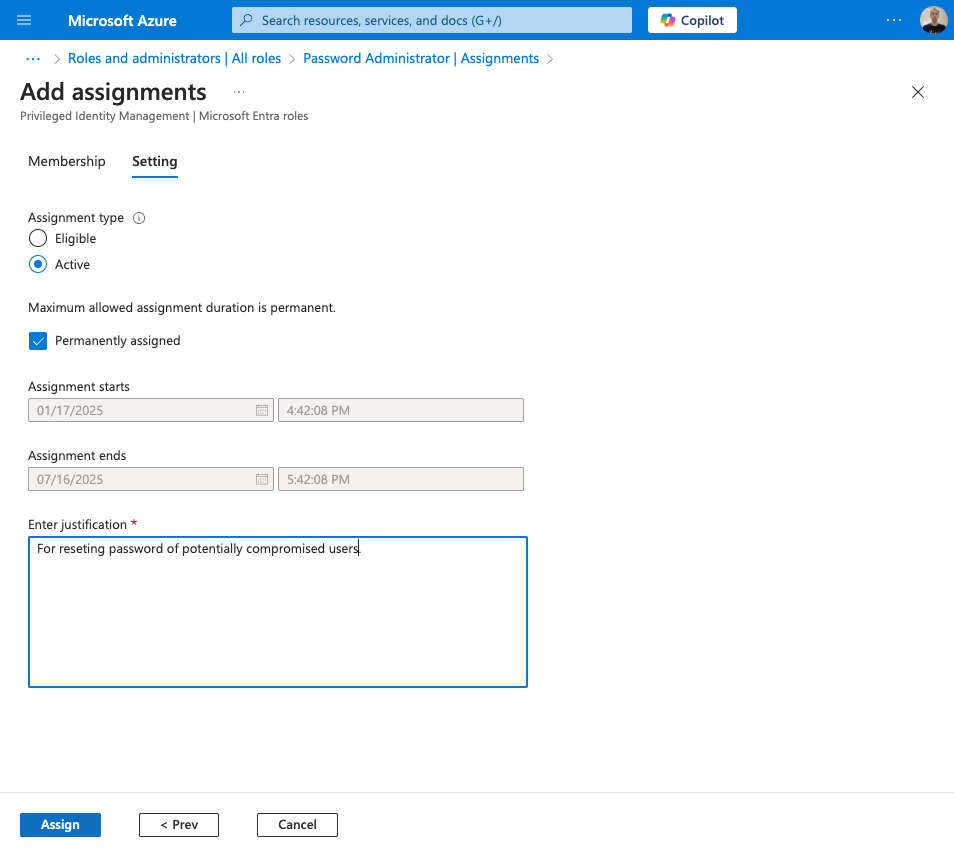Expand the collapsed breadcrumb ellipsis
The height and width of the screenshot is (857, 954).
(33, 59)
